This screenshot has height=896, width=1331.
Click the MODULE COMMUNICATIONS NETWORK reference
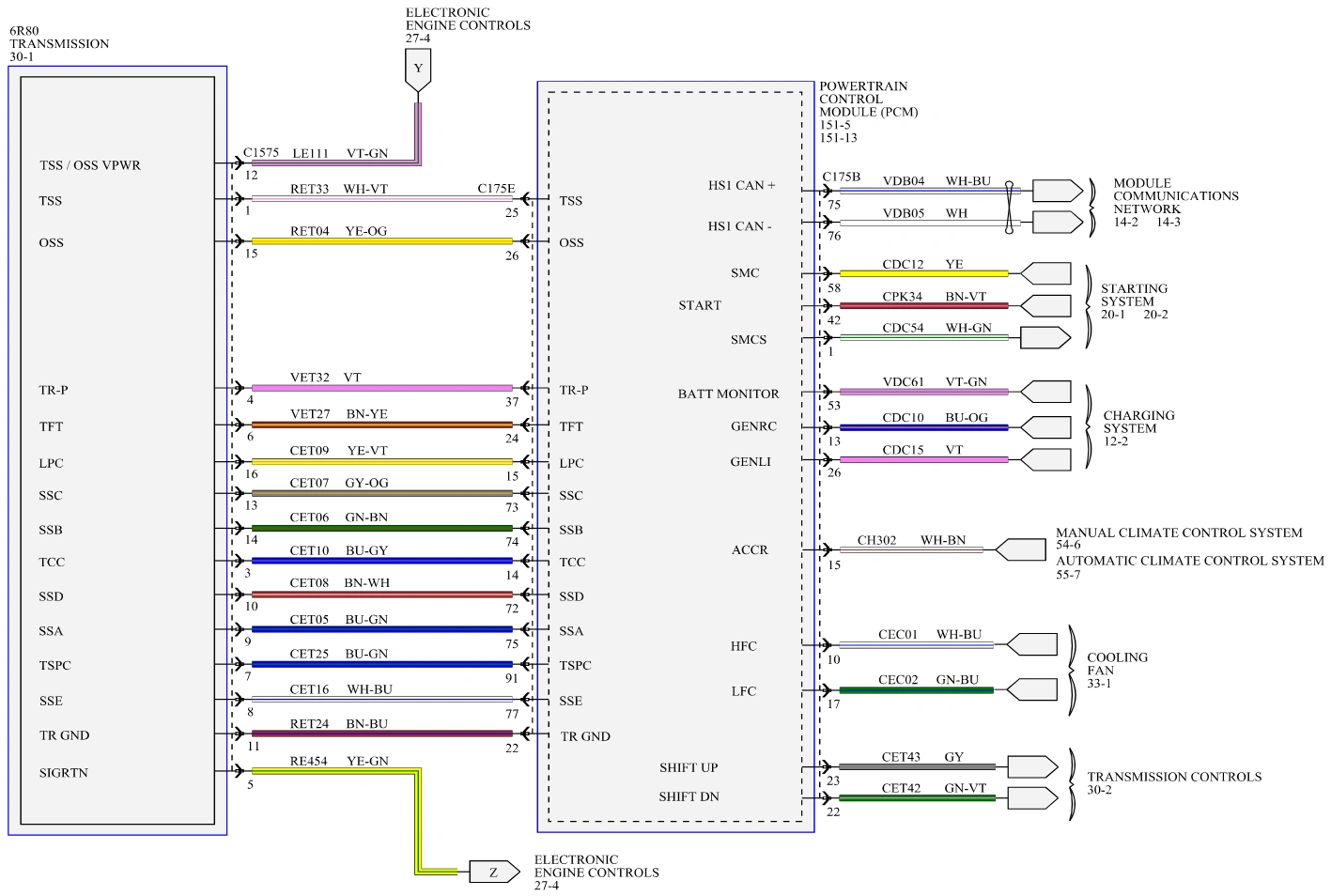(x=1176, y=203)
